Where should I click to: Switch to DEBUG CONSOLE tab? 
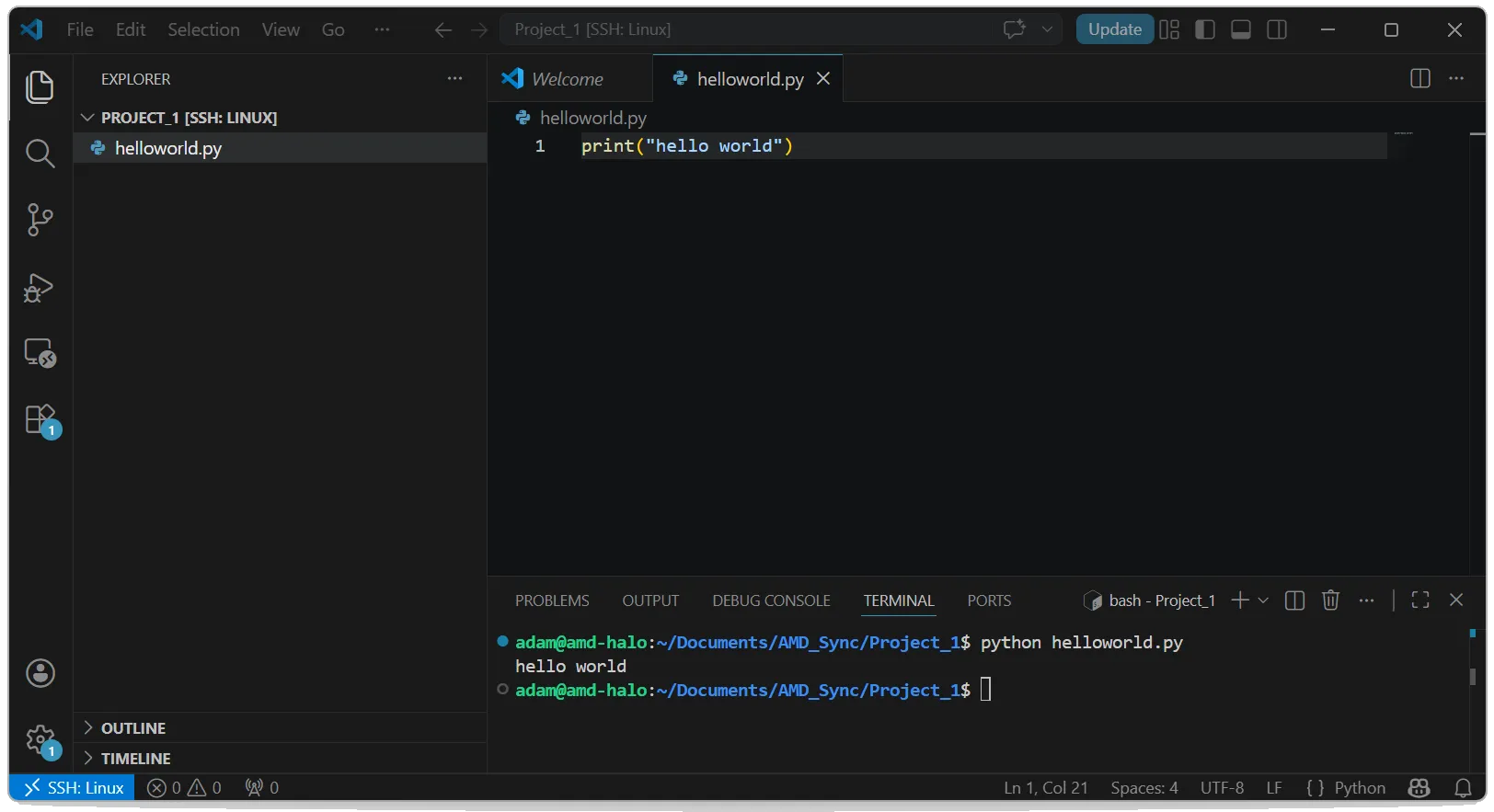pos(771,600)
